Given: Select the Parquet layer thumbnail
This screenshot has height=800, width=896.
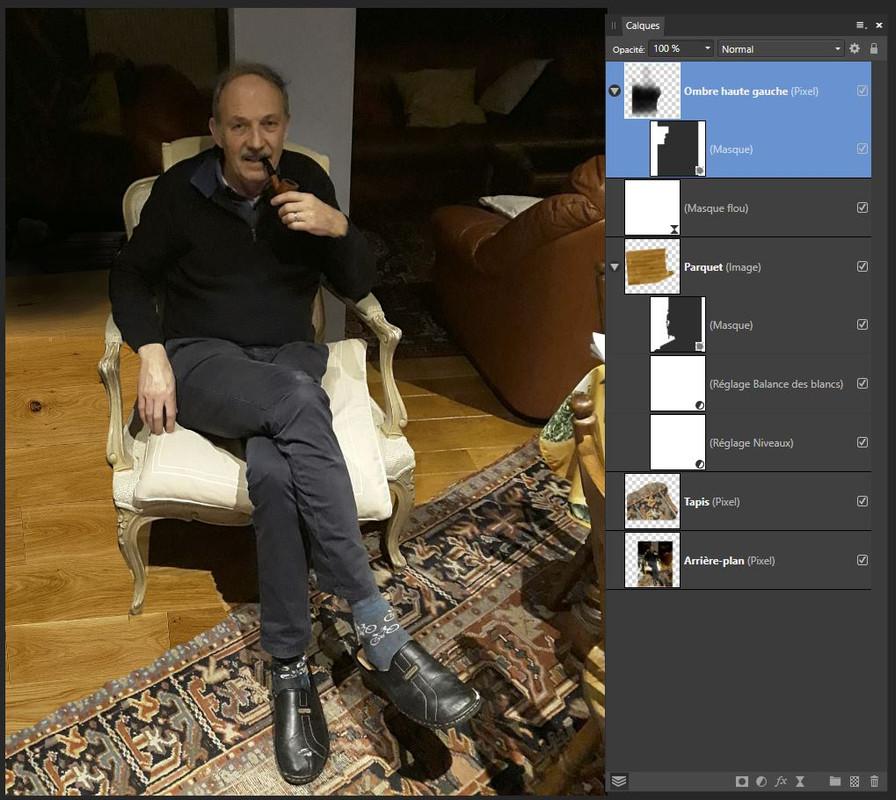Looking at the screenshot, I should pyautogui.click(x=653, y=267).
